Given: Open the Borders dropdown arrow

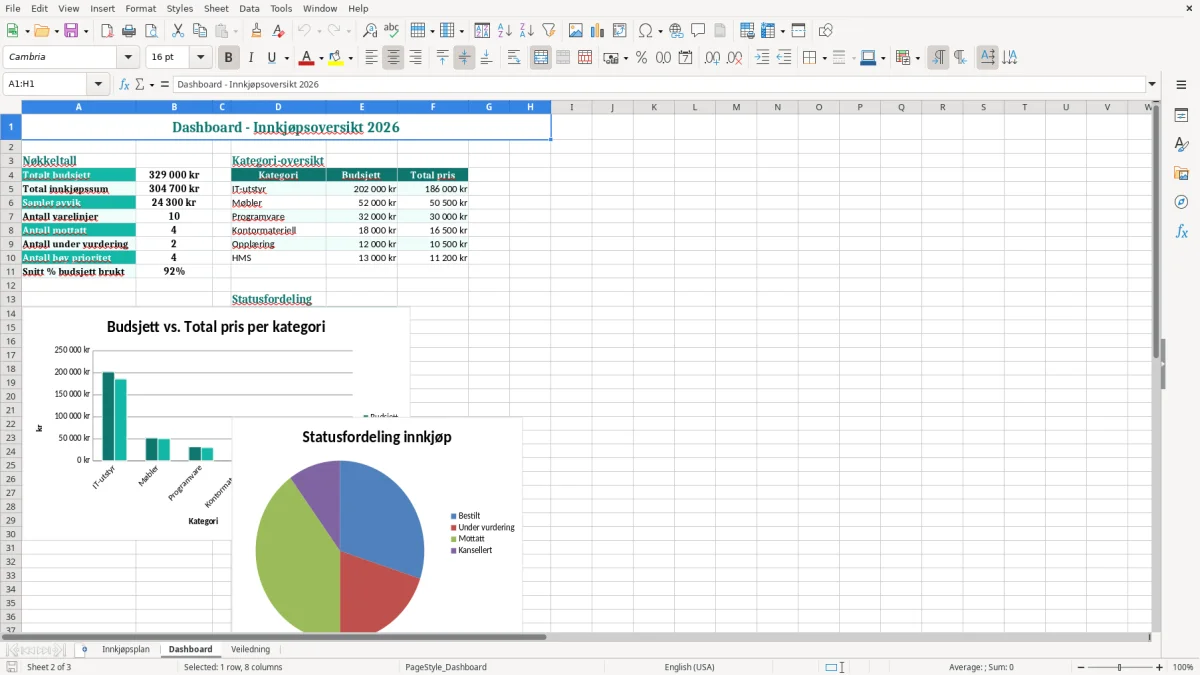Looking at the screenshot, I should tap(823, 58).
